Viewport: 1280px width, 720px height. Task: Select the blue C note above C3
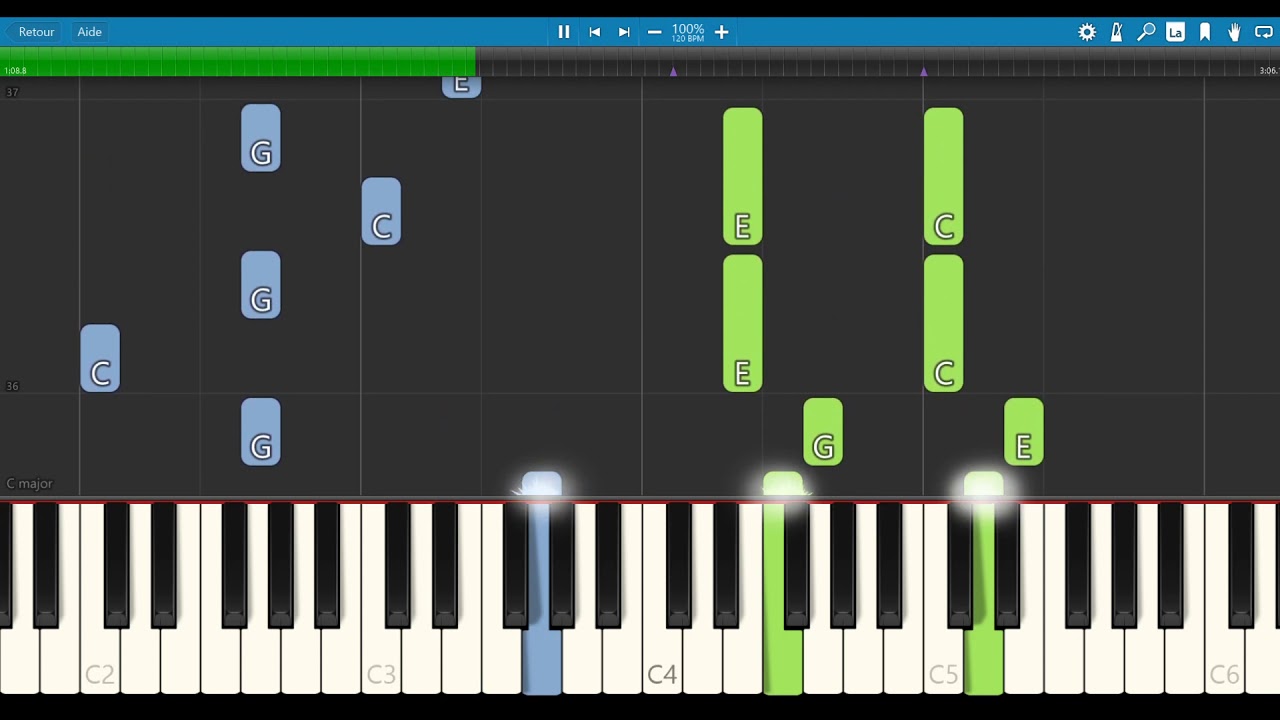381,211
